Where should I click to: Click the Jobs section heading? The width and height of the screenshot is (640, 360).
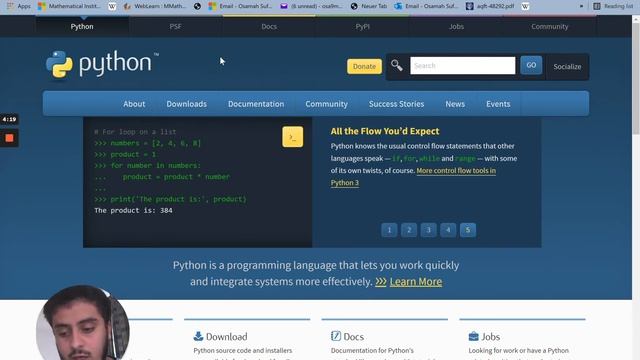click(491, 337)
